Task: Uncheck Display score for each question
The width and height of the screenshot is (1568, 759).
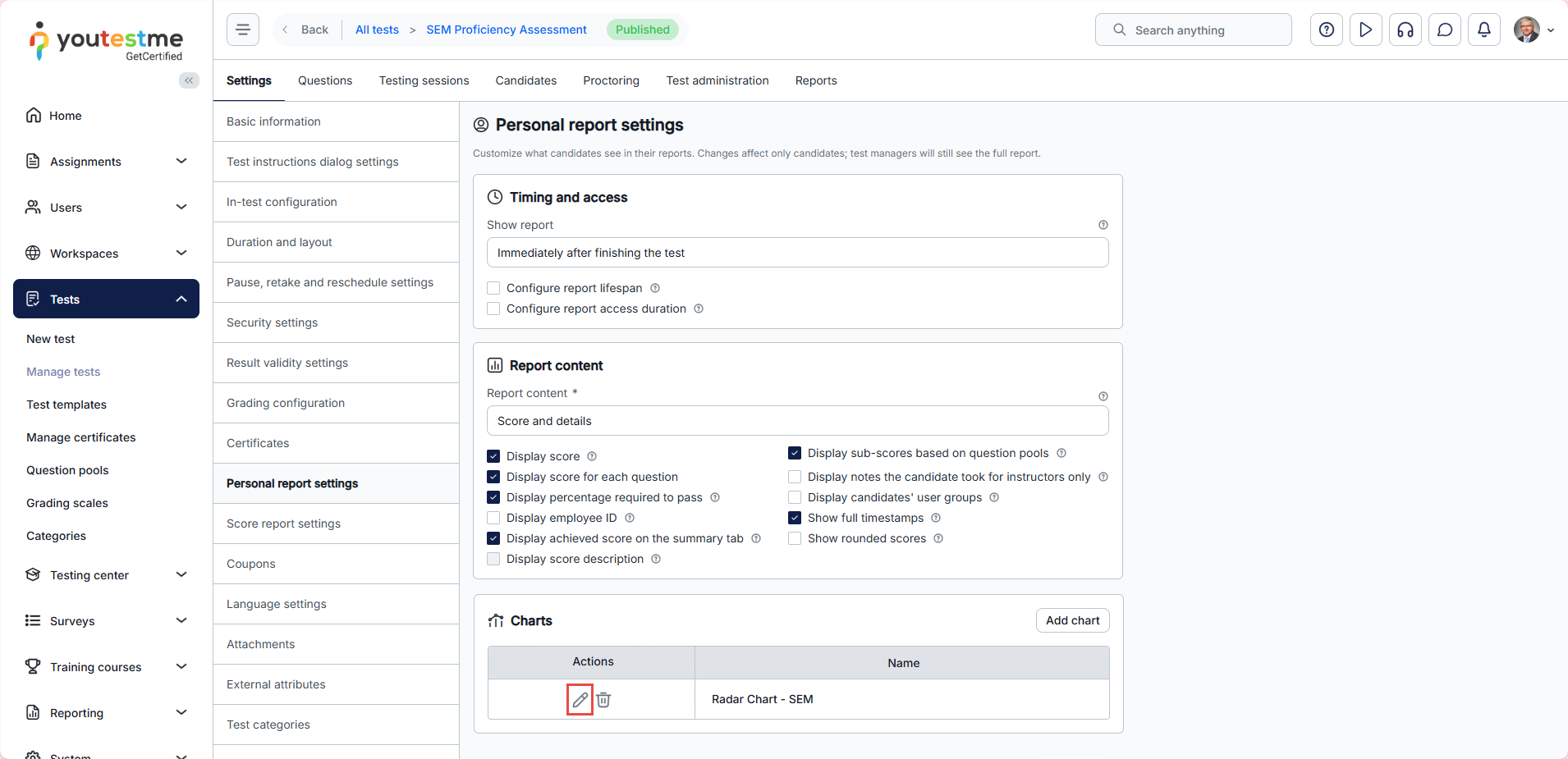Action: tap(493, 477)
